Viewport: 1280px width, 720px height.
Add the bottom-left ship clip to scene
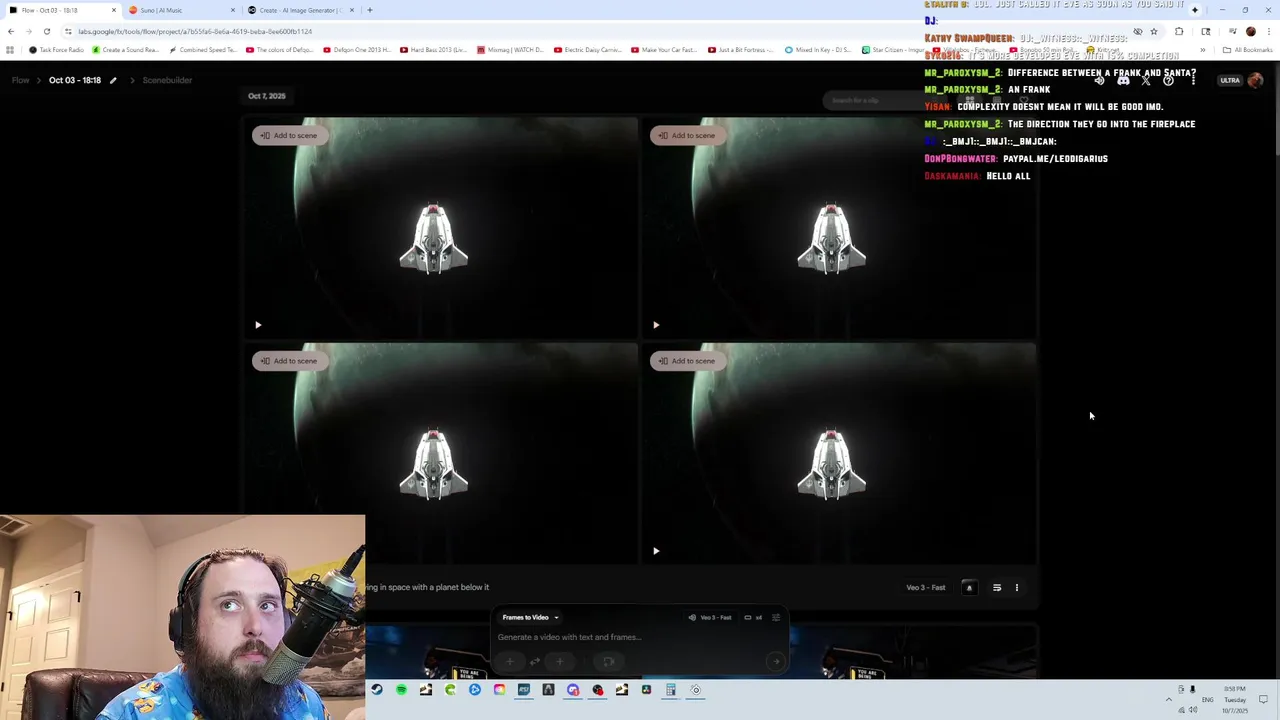(289, 361)
